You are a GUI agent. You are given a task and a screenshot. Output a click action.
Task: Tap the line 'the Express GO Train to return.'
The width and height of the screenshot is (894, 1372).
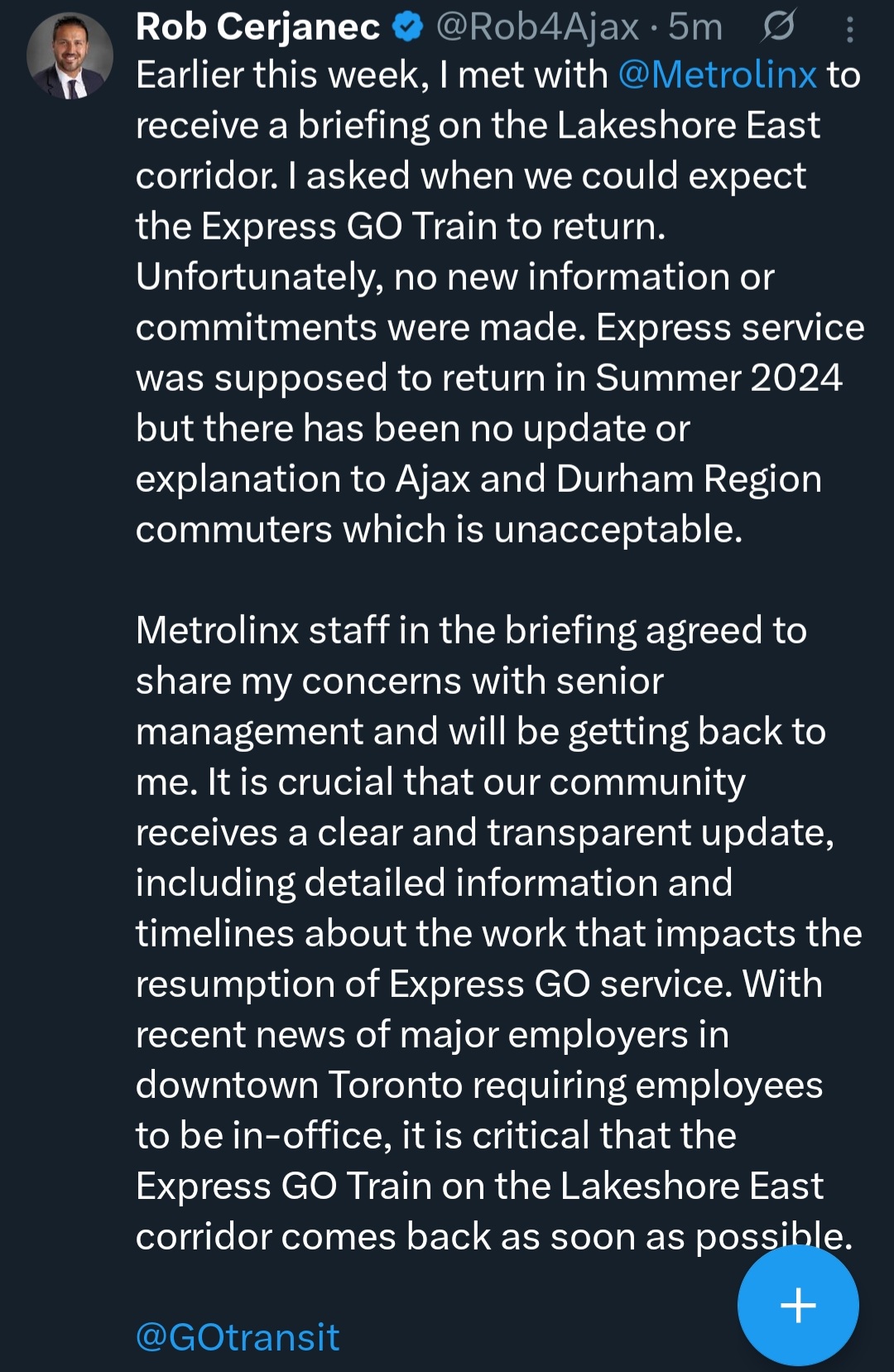pos(401,227)
